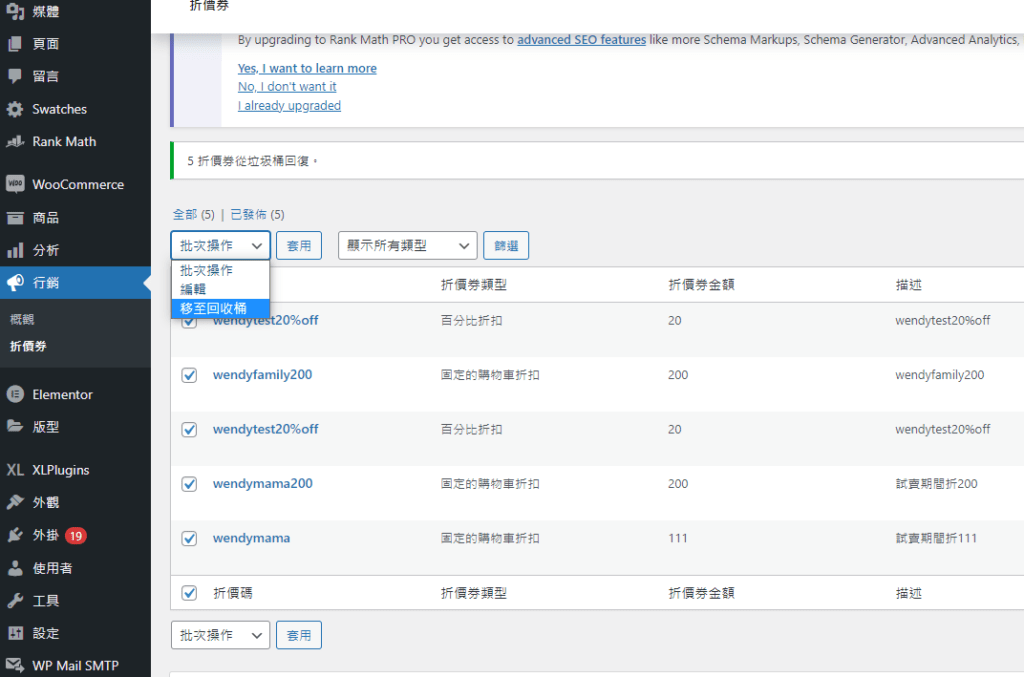Open WP Mail SMTP envelope icon

15,665
